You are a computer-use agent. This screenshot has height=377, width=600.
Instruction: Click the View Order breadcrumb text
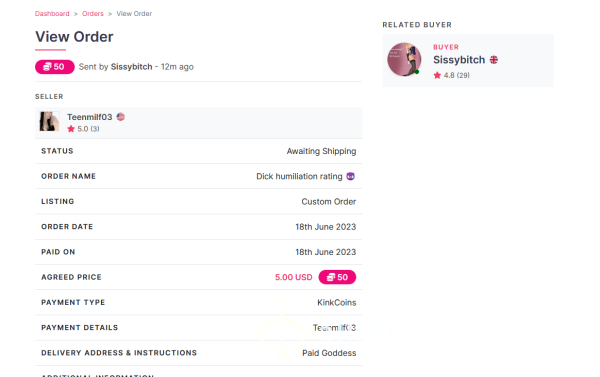coord(134,14)
